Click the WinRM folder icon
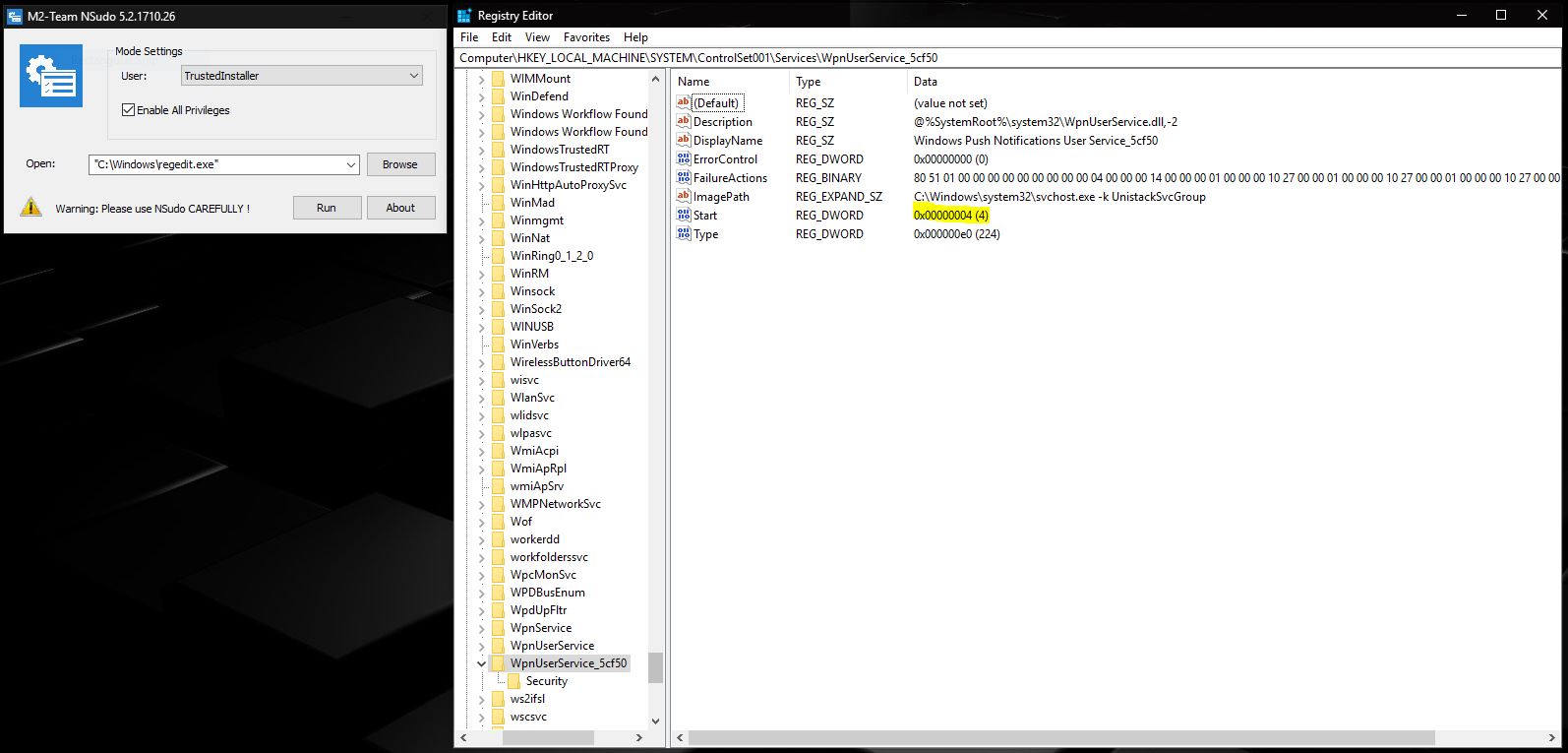Image resolution: width=1568 pixels, height=753 pixels. 498,274
